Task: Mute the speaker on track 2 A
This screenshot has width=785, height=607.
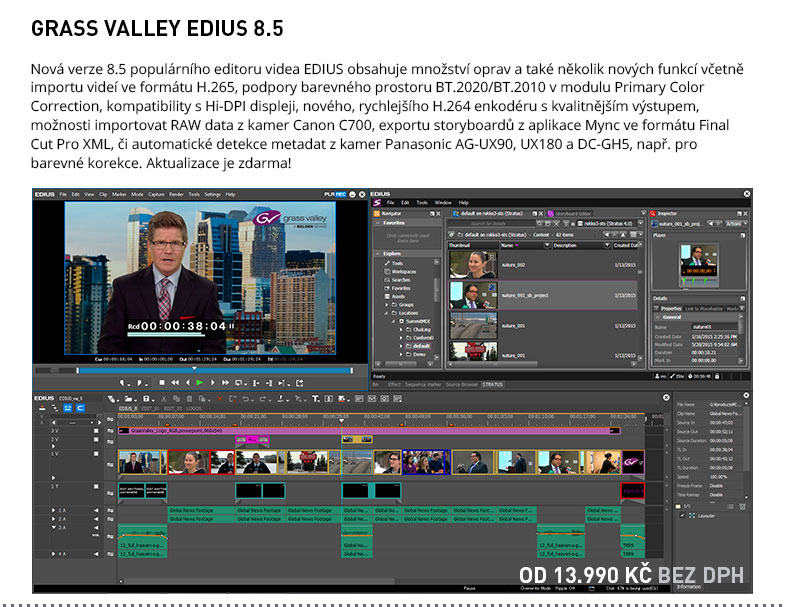Action: coord(96,519)
